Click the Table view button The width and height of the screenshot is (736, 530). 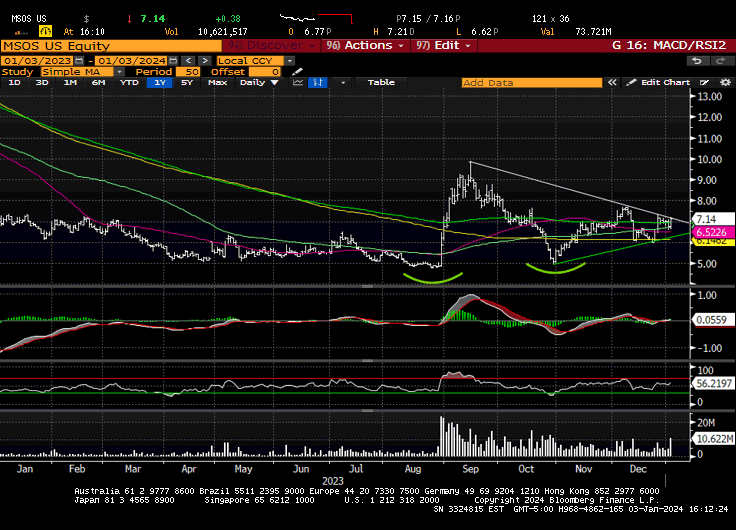click(x=381, y=83)
